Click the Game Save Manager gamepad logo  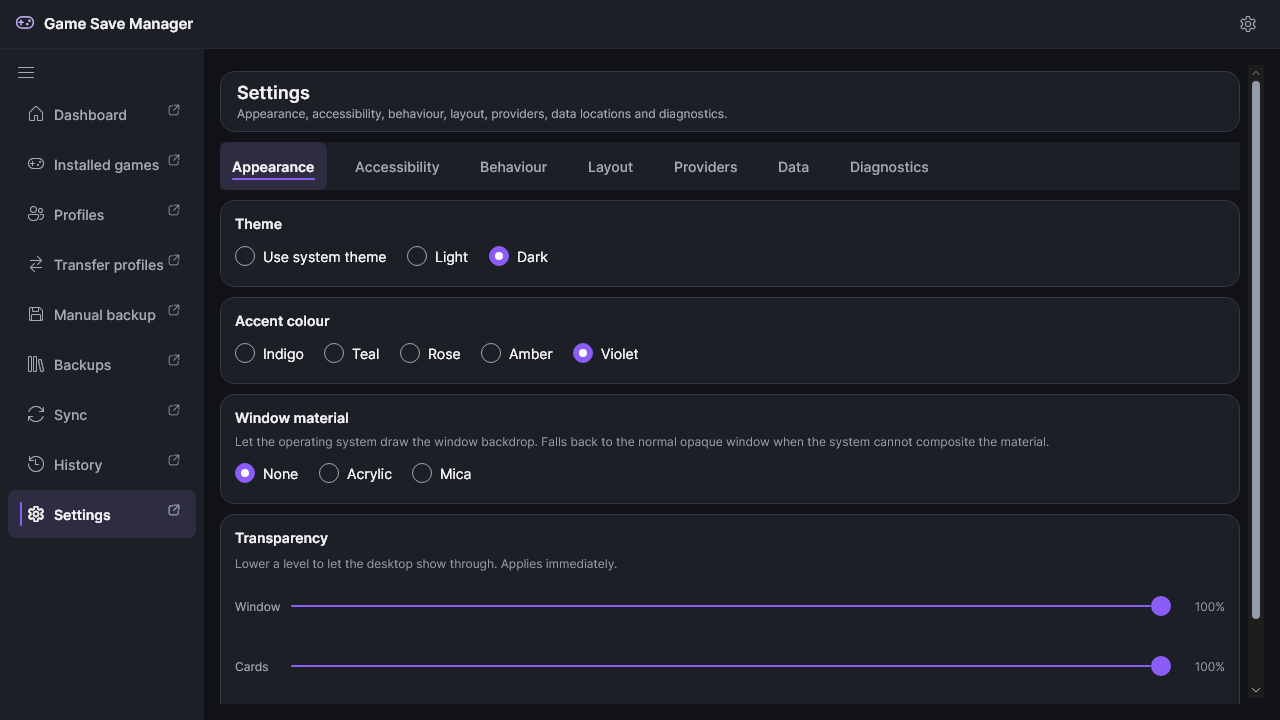click(x=25, y=23)
